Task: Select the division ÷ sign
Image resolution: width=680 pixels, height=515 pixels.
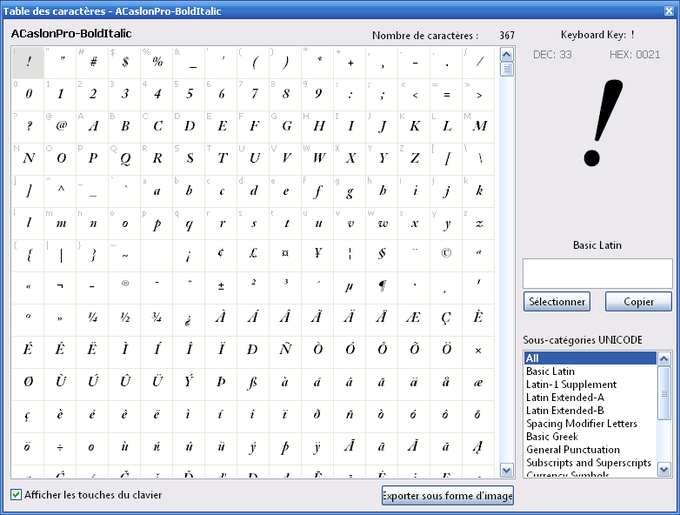Action: tap(61, 447)
